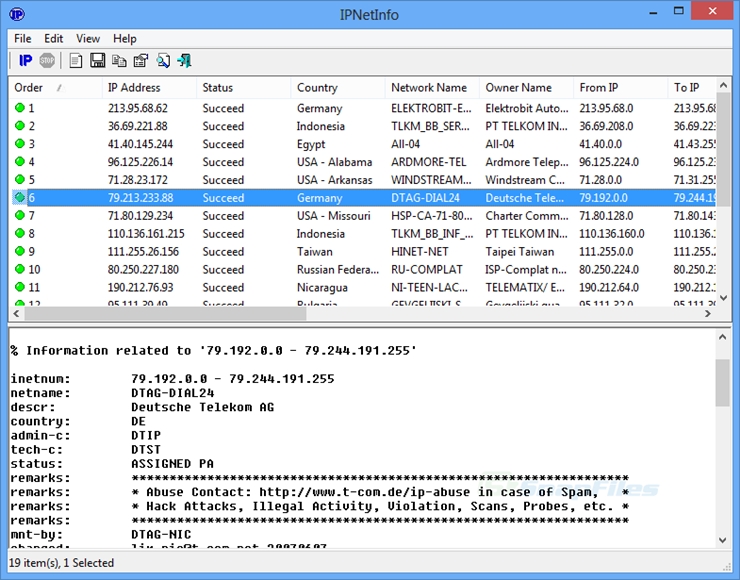Screen dimensions: 740x580
Task: Click green status dot of row 9
Action: 20,251
